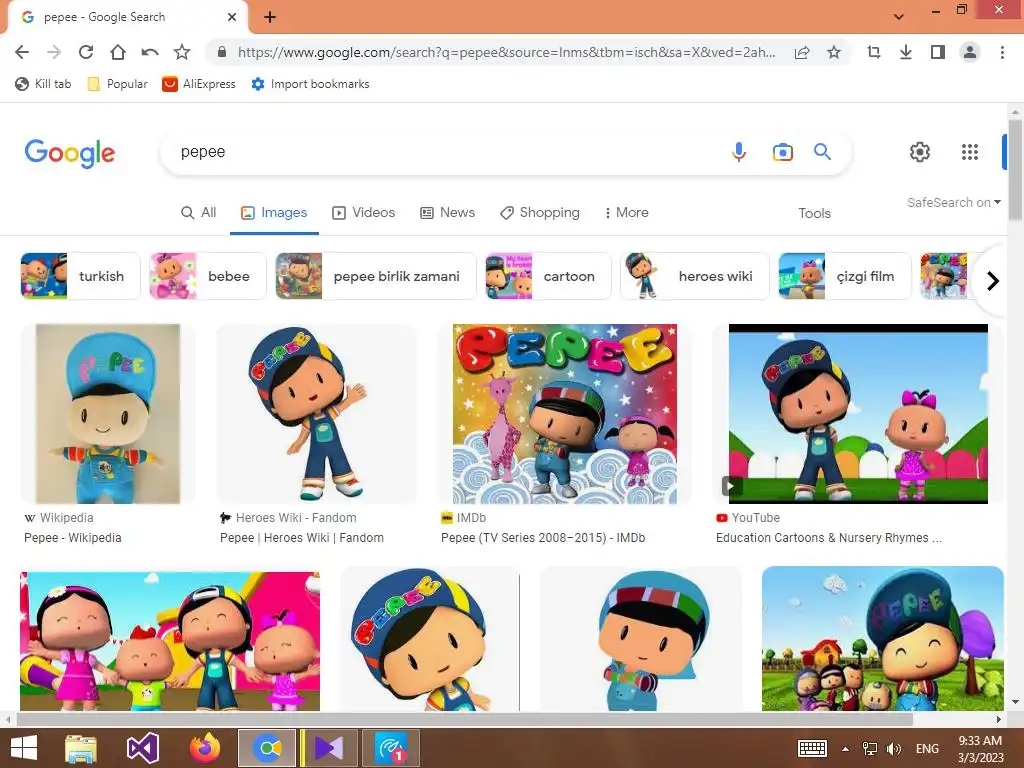Open the touch keyboard from the tray
The image size is (1024, 768).
coord(812,748)
